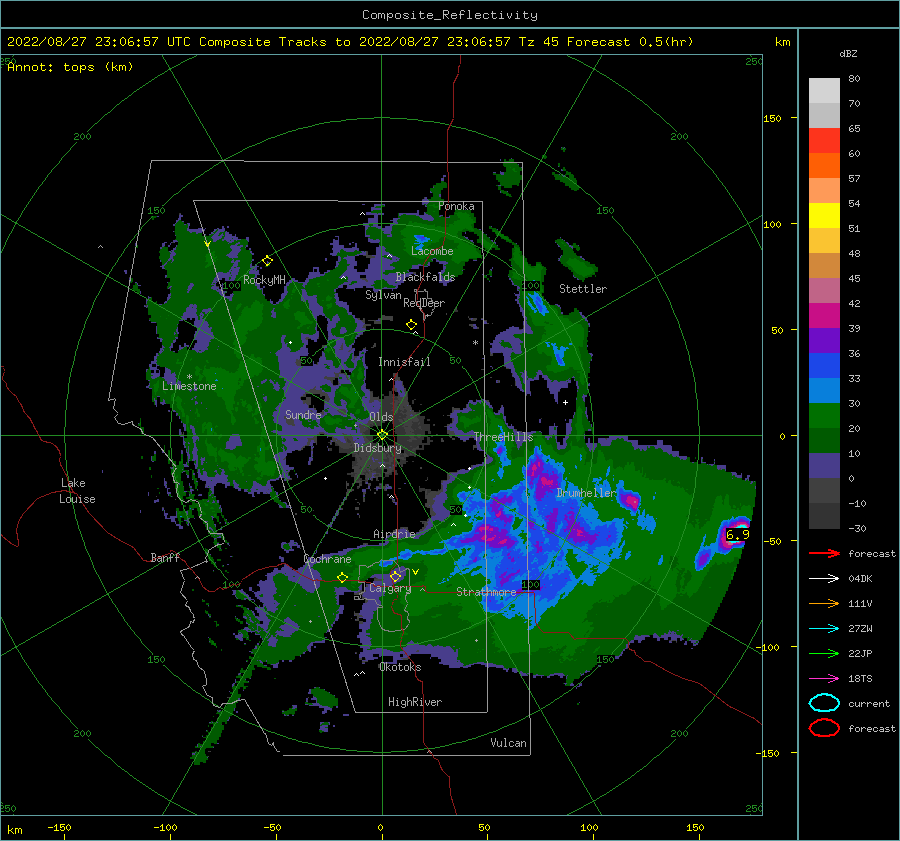900x841 pixels.
Task: Click the UTC timestamp header line
Action: click(x=350, y=42)
